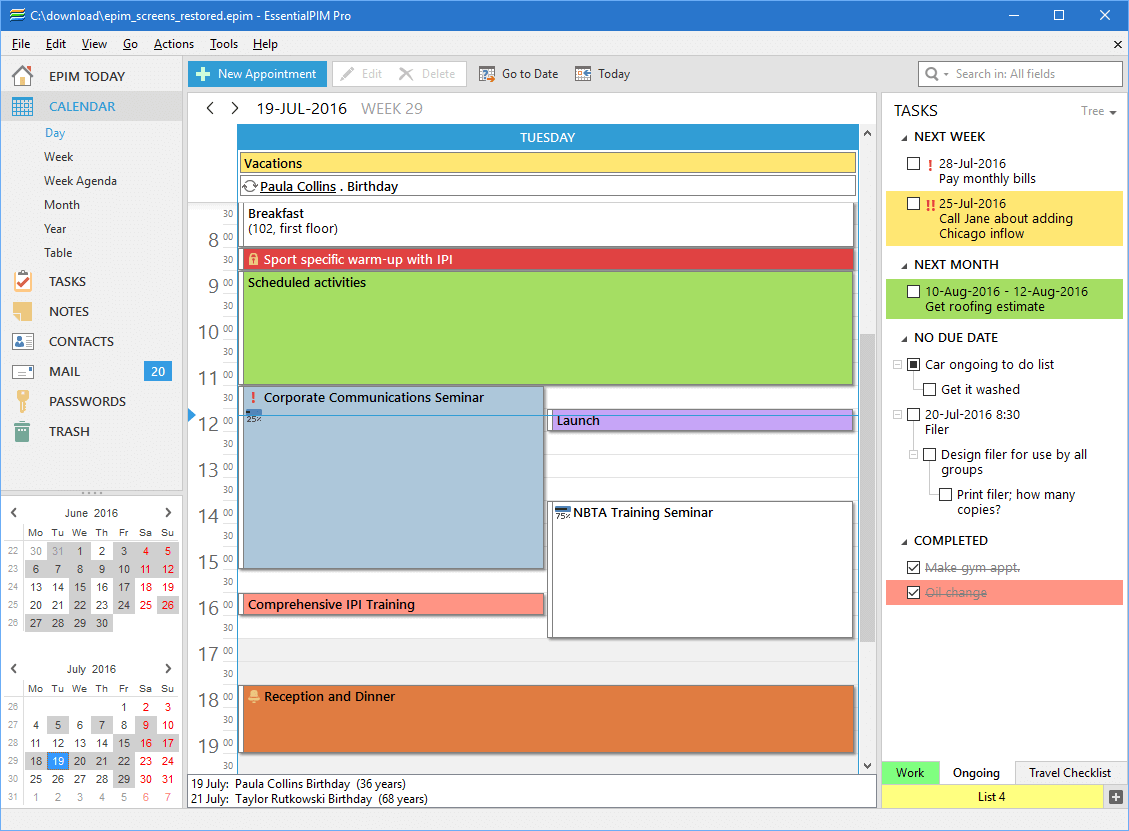Open the EPIM Today home icon
Viewport: 1129px width, 831px height.
[x=23, y=76]
